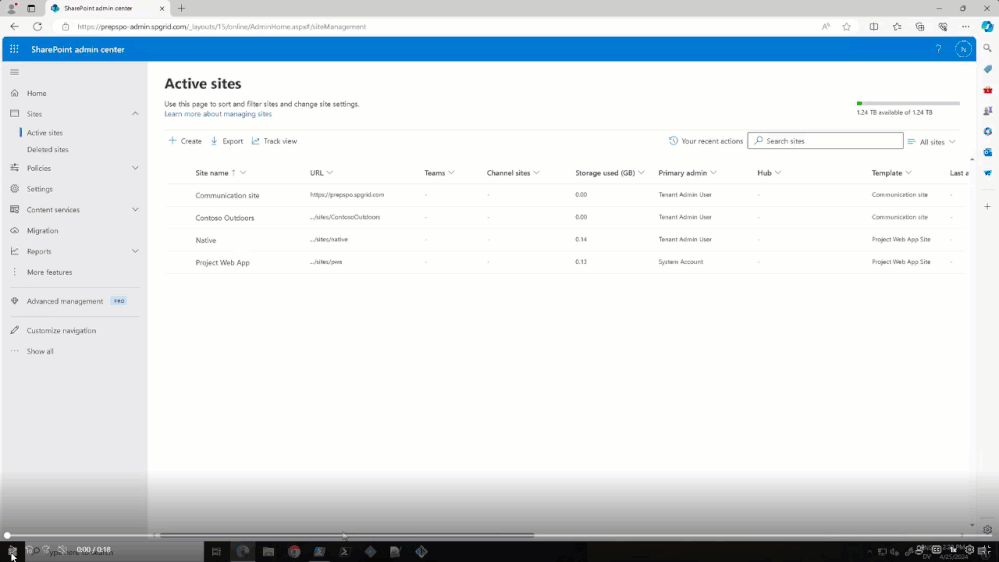Collapse the Sites navigation group

(135, 113)
